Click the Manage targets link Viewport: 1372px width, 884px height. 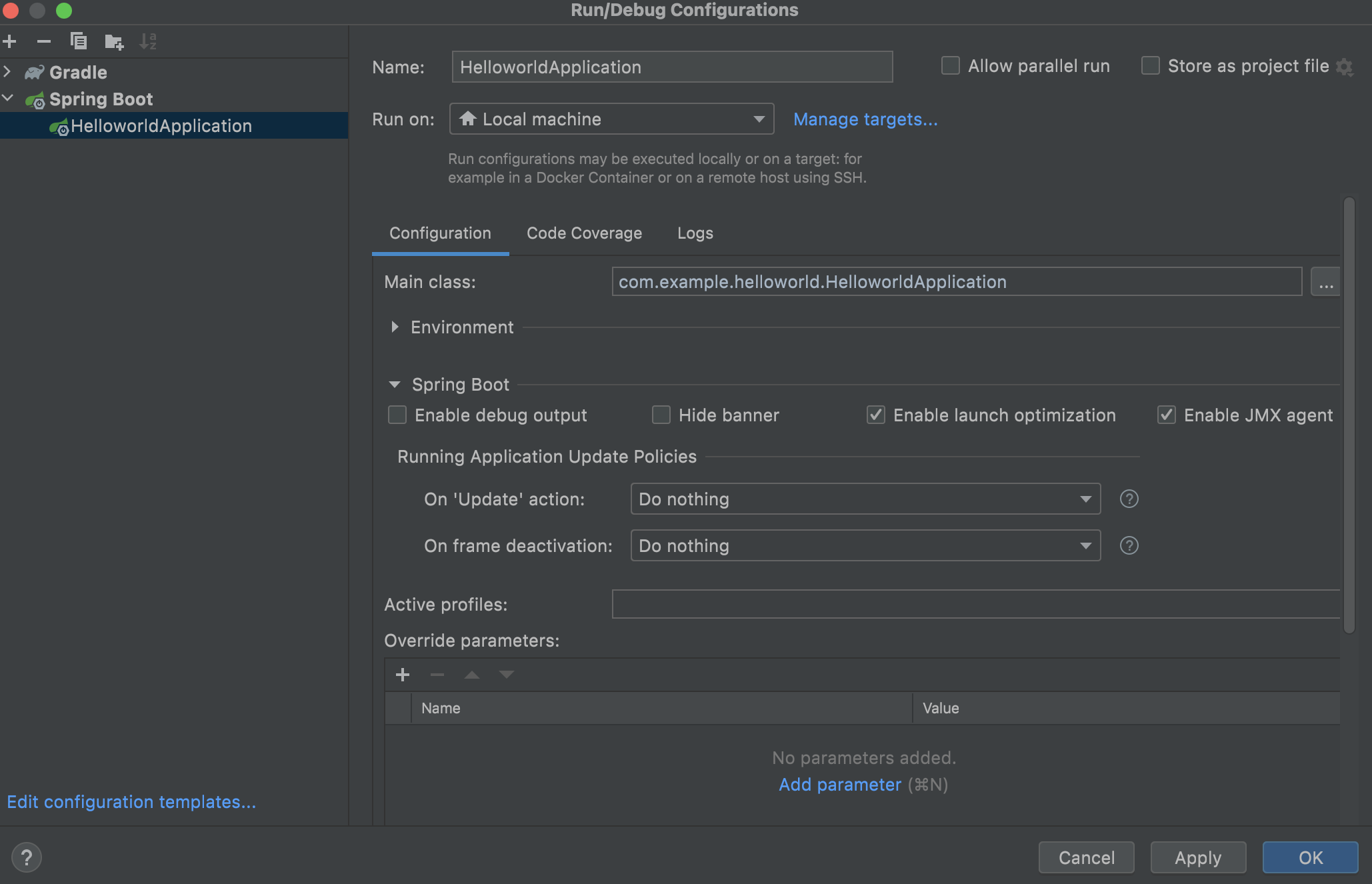tap(865, 119)
